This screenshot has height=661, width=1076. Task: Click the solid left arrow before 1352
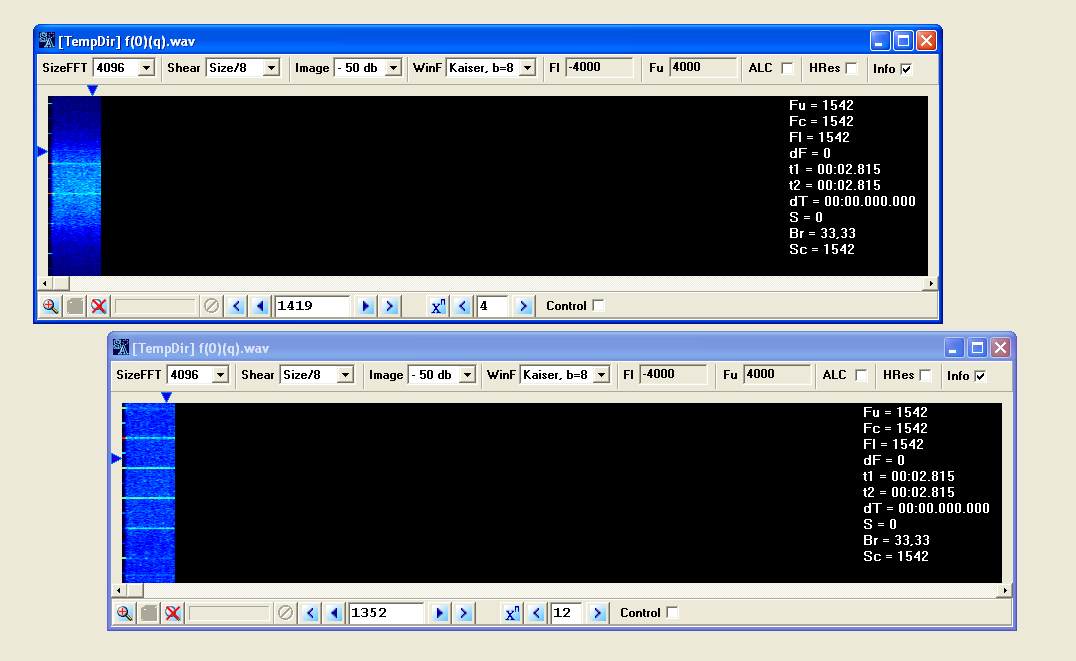pos(335,613)
